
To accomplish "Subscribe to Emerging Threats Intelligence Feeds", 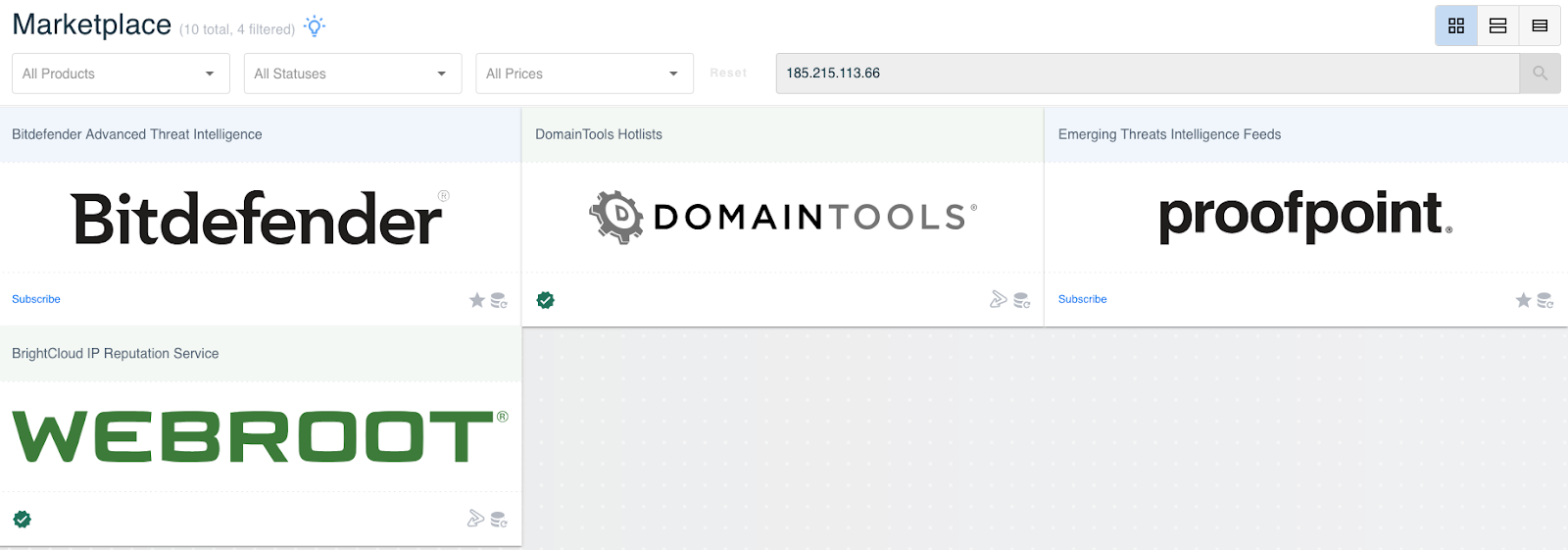I will [x=1083, y=299].
